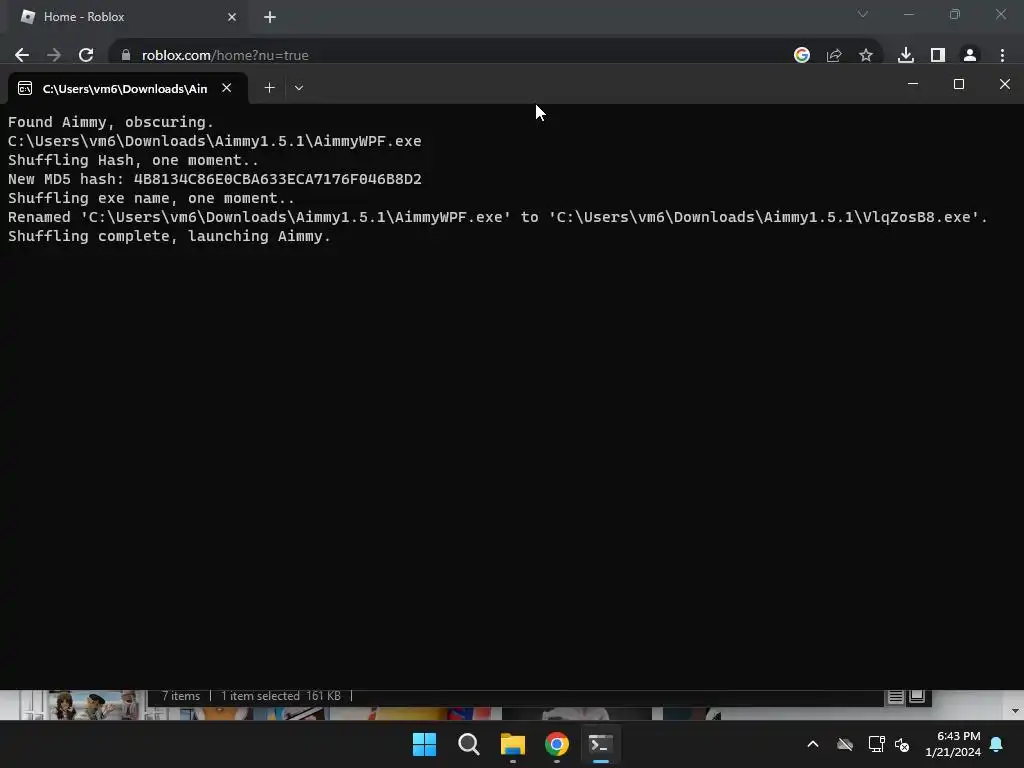This screenshot has height=768, width=1024.
Task: Open Chrome downloads
Action: pos(906,56)
